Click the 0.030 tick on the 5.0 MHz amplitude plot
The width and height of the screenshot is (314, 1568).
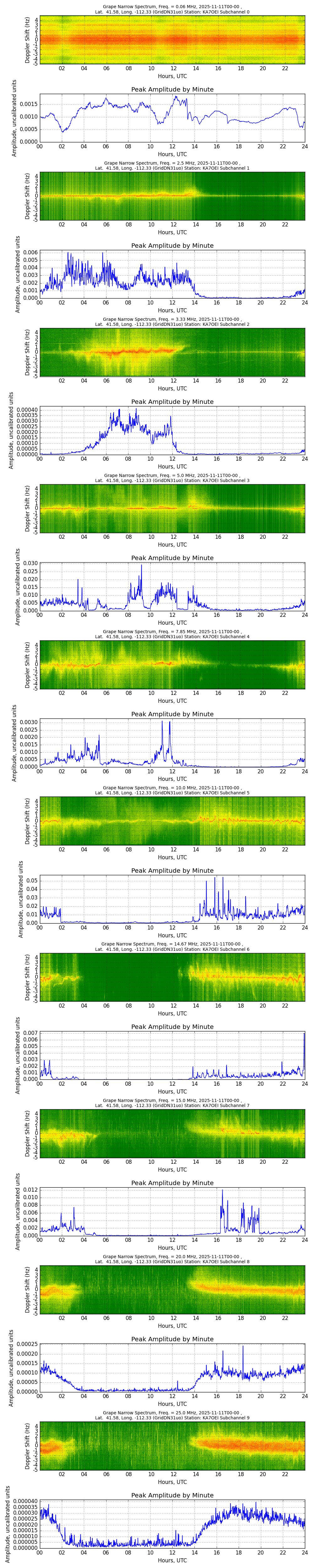point(30,564)
